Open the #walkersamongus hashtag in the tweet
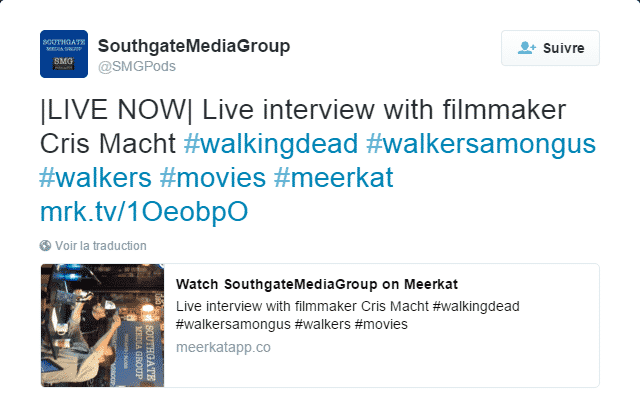640x403 pixels. pos(481,144)
